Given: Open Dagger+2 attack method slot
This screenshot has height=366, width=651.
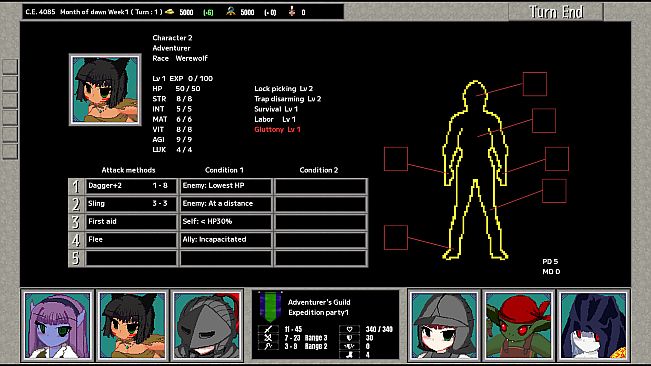Looking at the screenshot, I should tap(131, 186).
